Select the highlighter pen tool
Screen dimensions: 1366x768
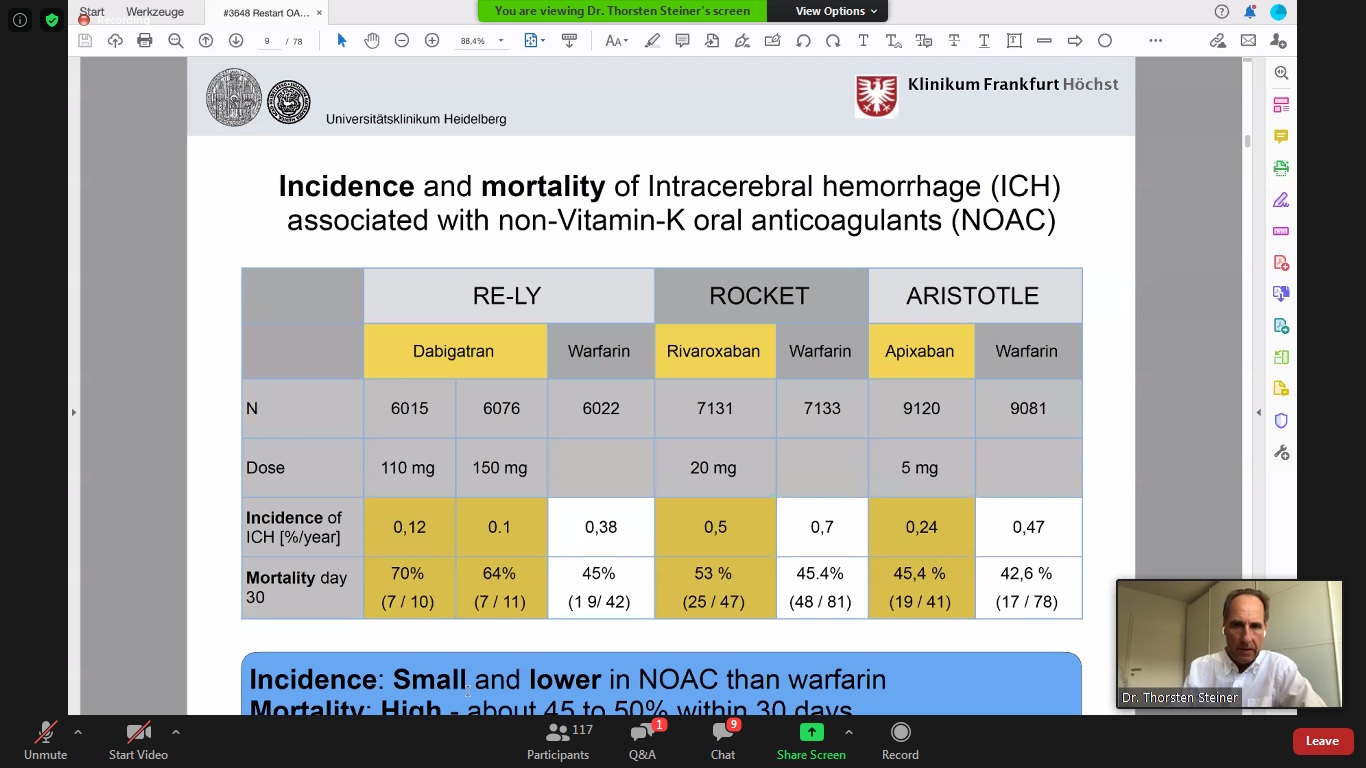[x=652, y=41]
